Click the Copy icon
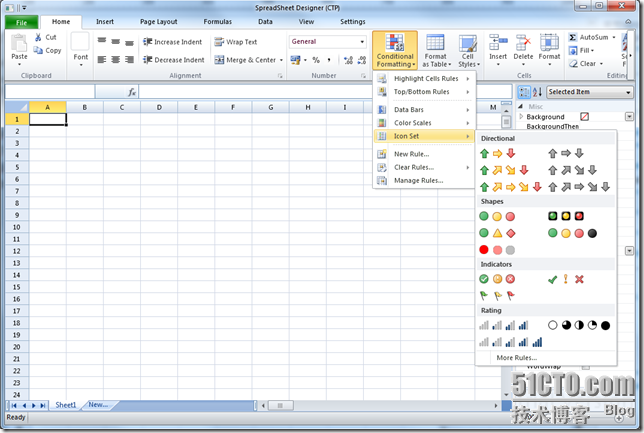644x433 pixels. [x=38, y=50]
